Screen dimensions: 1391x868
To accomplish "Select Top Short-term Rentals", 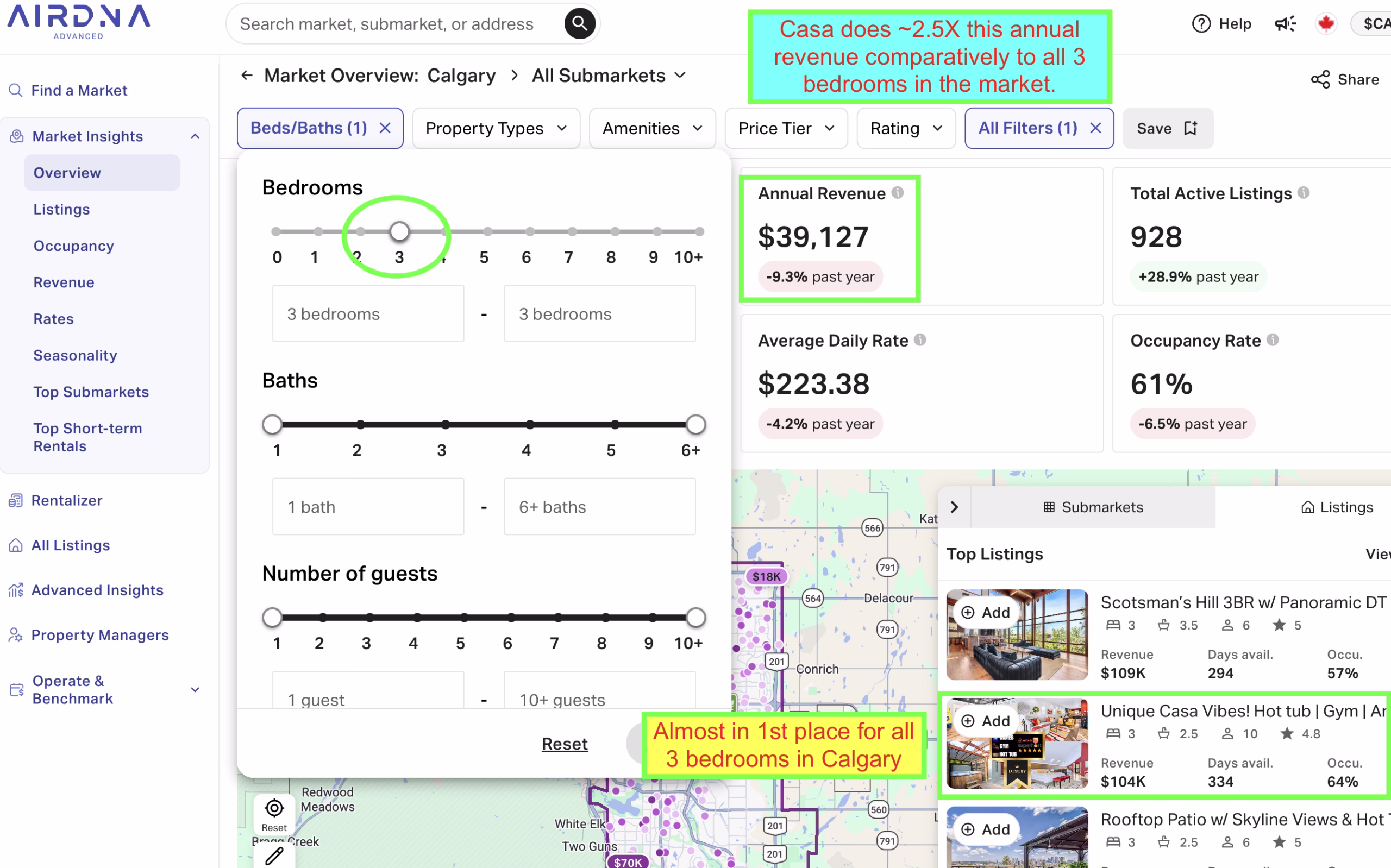I will click(x=87, y=437).
